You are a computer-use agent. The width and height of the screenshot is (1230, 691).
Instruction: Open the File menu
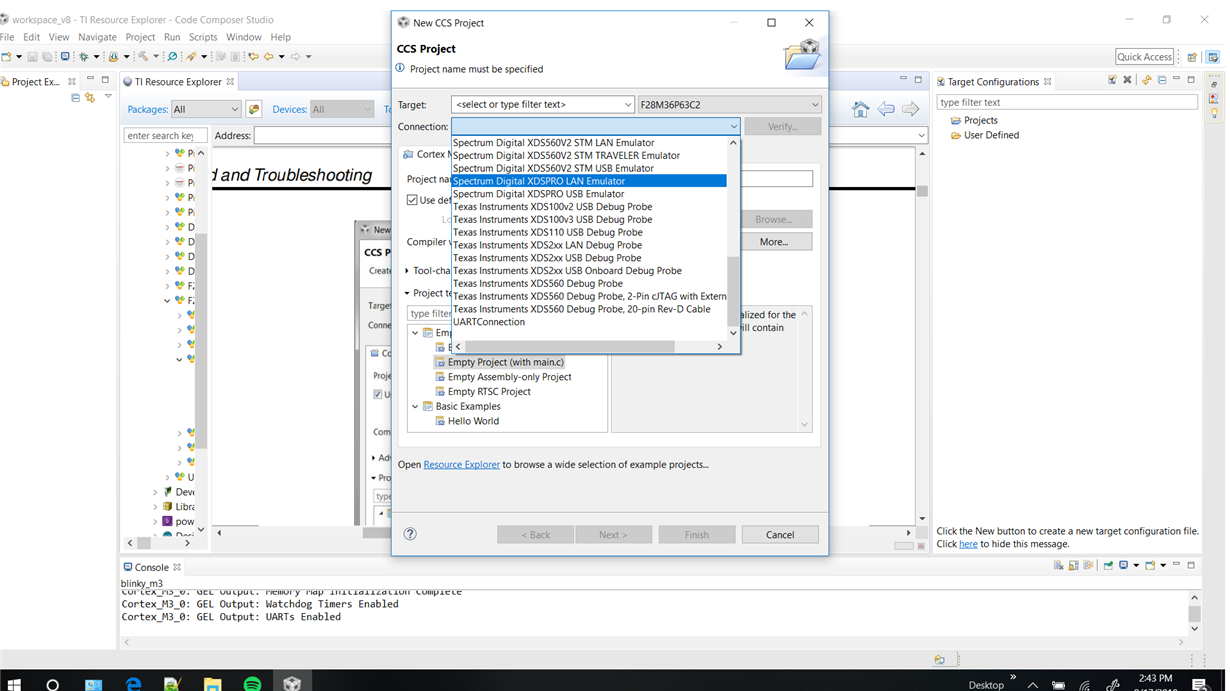pyautogui.click(x=7, y=37)
